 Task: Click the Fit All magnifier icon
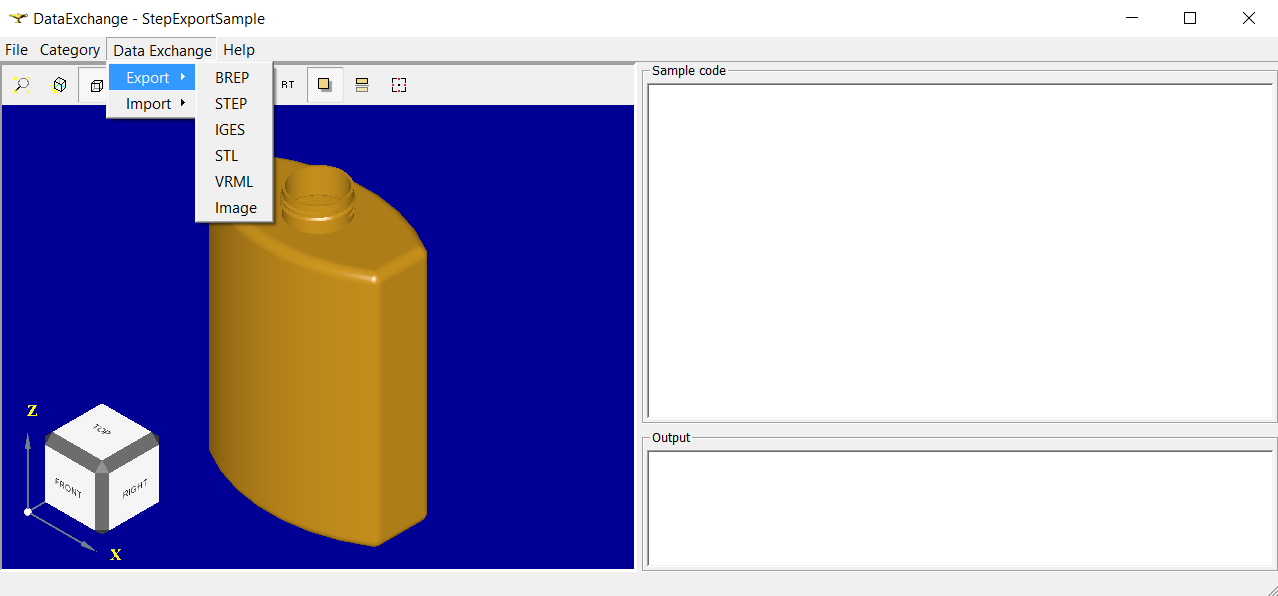(x=21, y=86)
